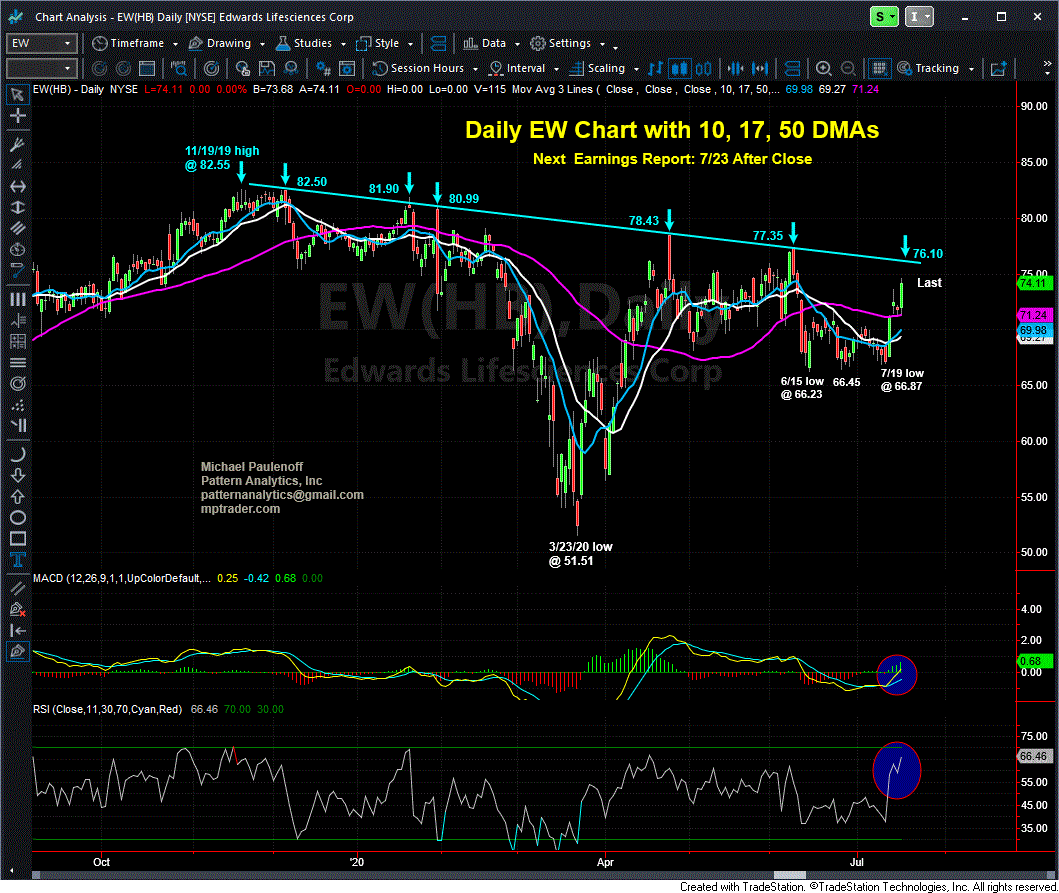The width and height of the screenshot is (1059, 893).
Task: Click the mptrader.com text on chart
Action: (x=240, y=509)
